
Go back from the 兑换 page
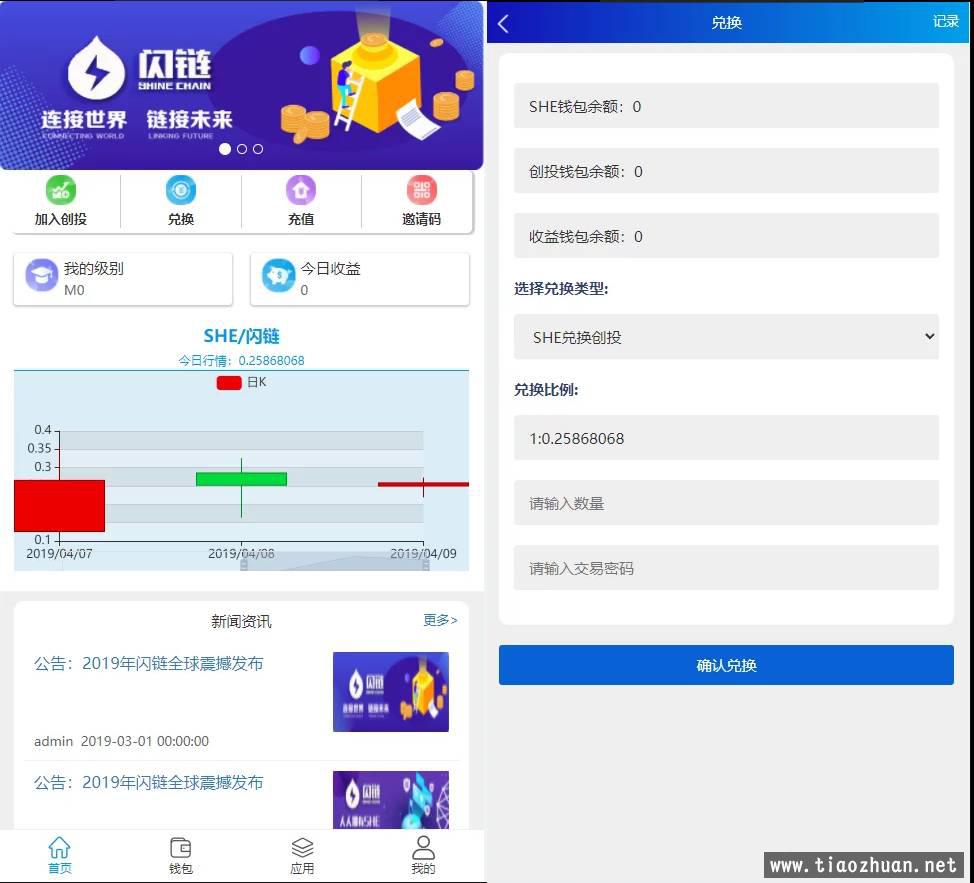504,24
